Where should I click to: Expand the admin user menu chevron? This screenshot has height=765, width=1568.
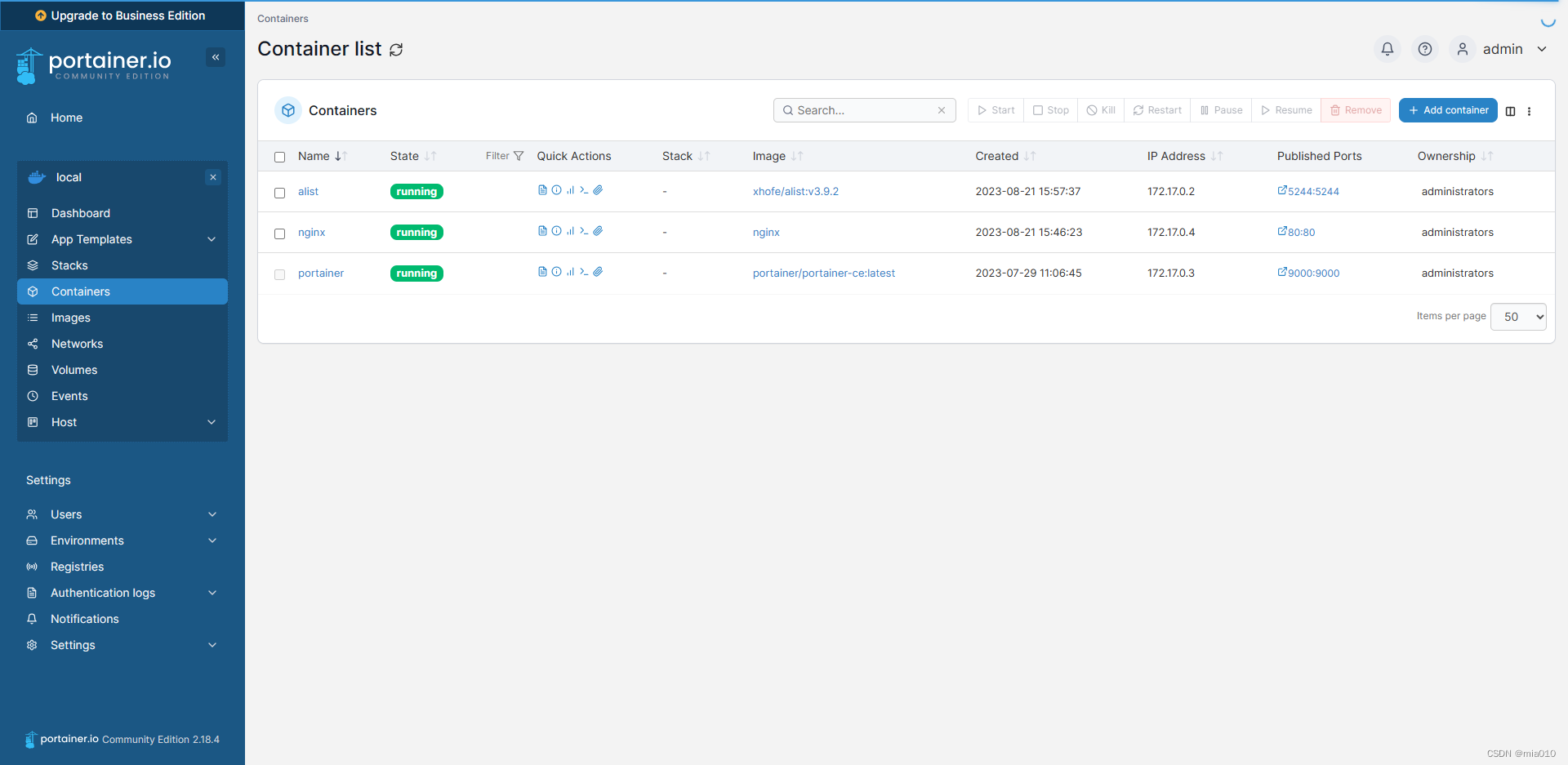tap(1542, 49)
